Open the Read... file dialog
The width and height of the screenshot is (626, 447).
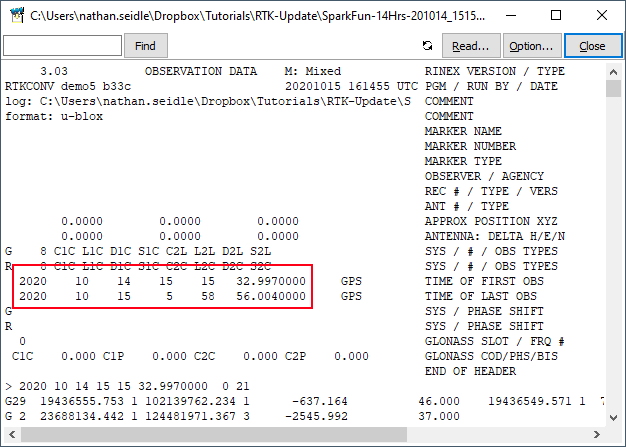[x=471, y=46]
